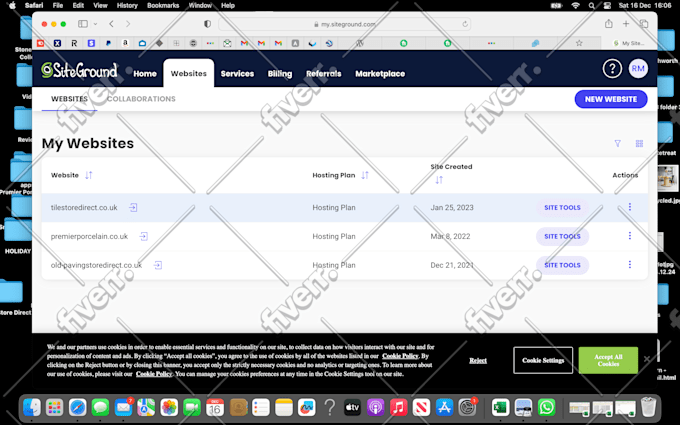Open Amazon bookmark icon
The image size is (680, 425).
click(x=125, y=43)
